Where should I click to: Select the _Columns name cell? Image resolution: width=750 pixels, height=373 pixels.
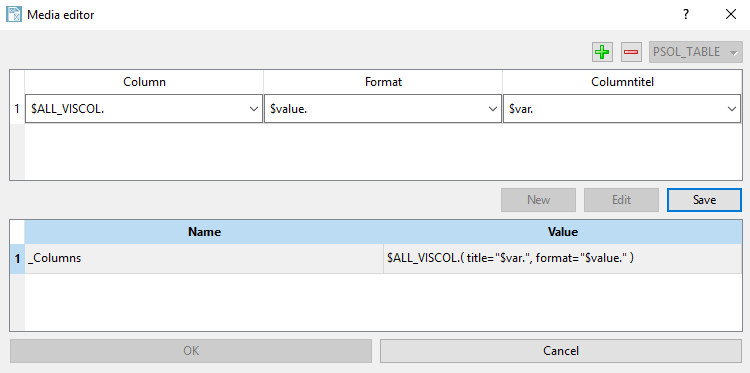coord(204,258)
